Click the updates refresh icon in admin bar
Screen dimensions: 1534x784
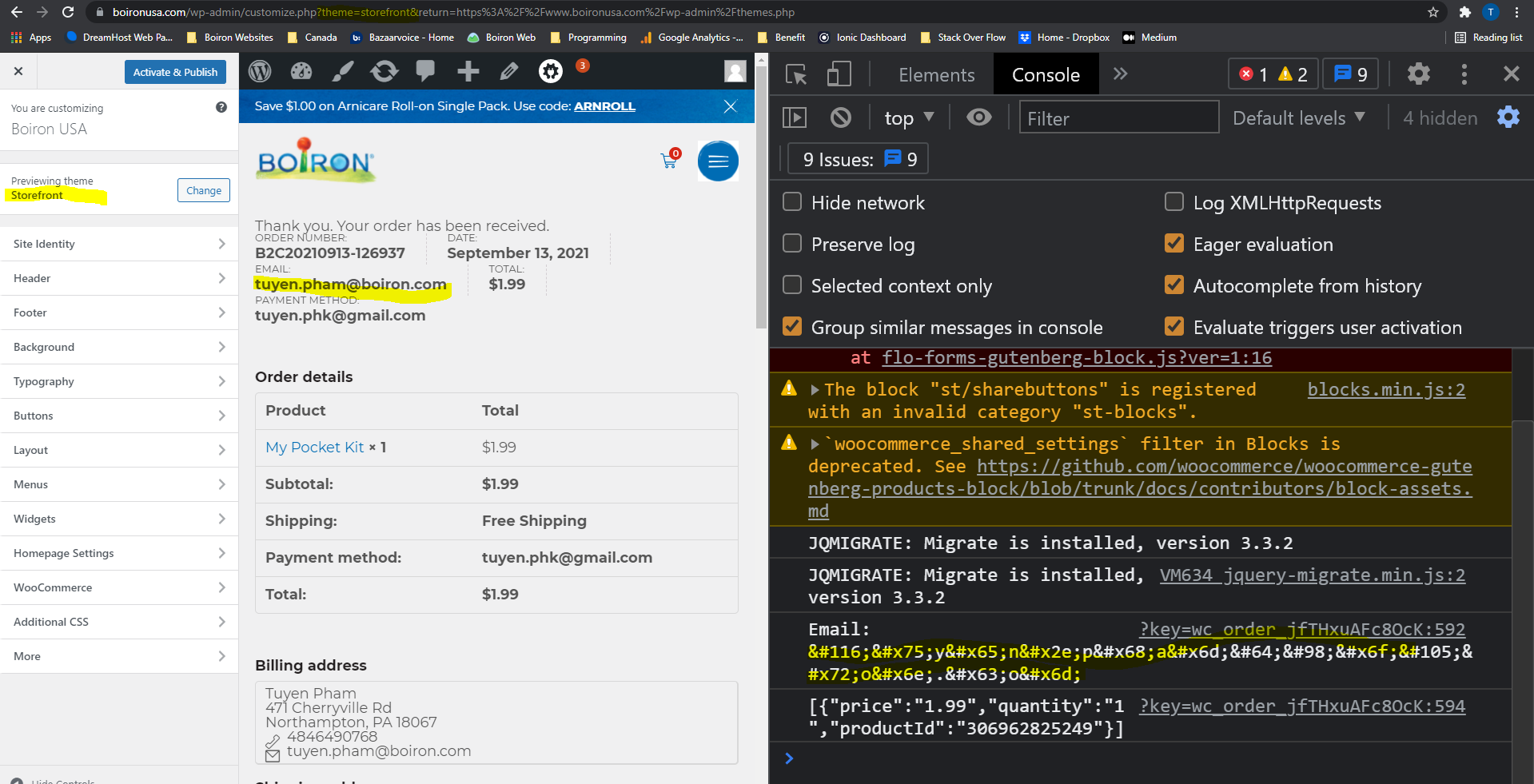point(384,72)
